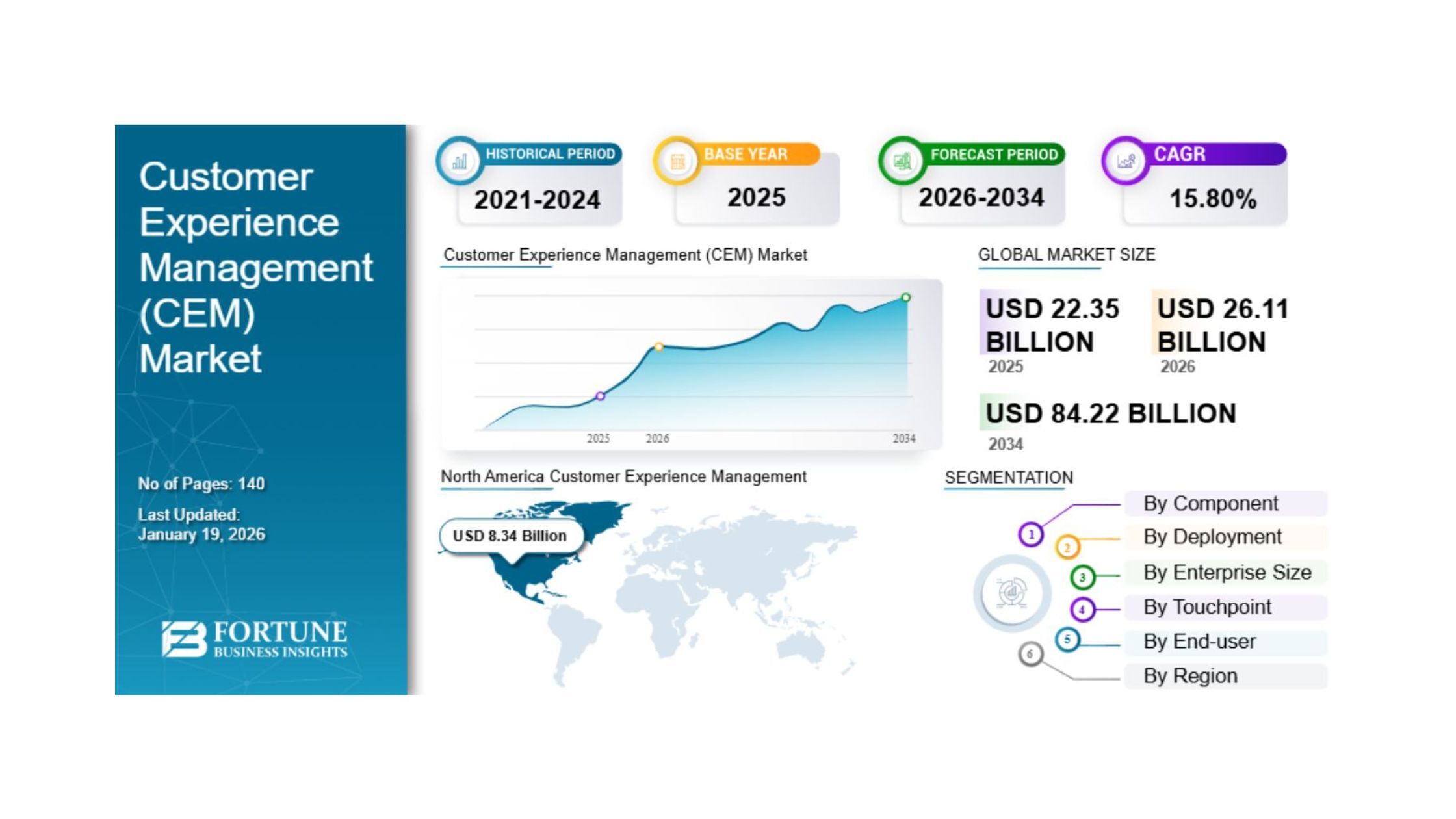The image size is (1456, 819).
Task: Click the USD 8.34 Billion map callout
Action: 510,536
